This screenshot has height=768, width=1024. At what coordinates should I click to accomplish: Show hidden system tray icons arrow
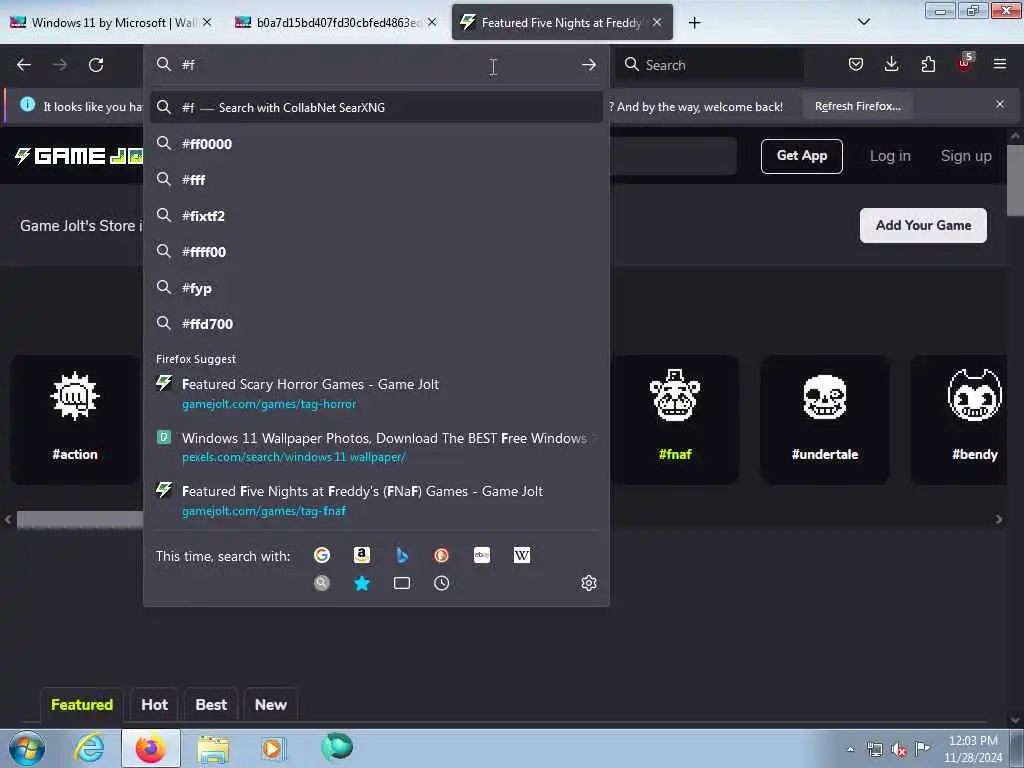click(850, 749)
